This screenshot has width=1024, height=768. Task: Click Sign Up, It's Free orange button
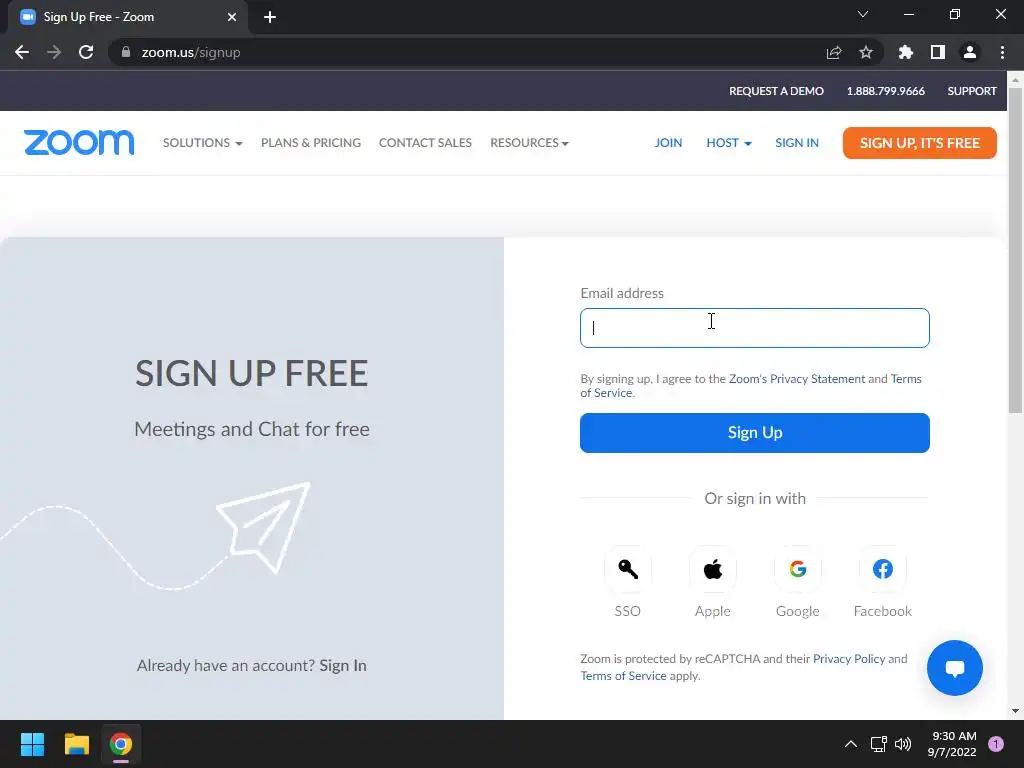920,143
